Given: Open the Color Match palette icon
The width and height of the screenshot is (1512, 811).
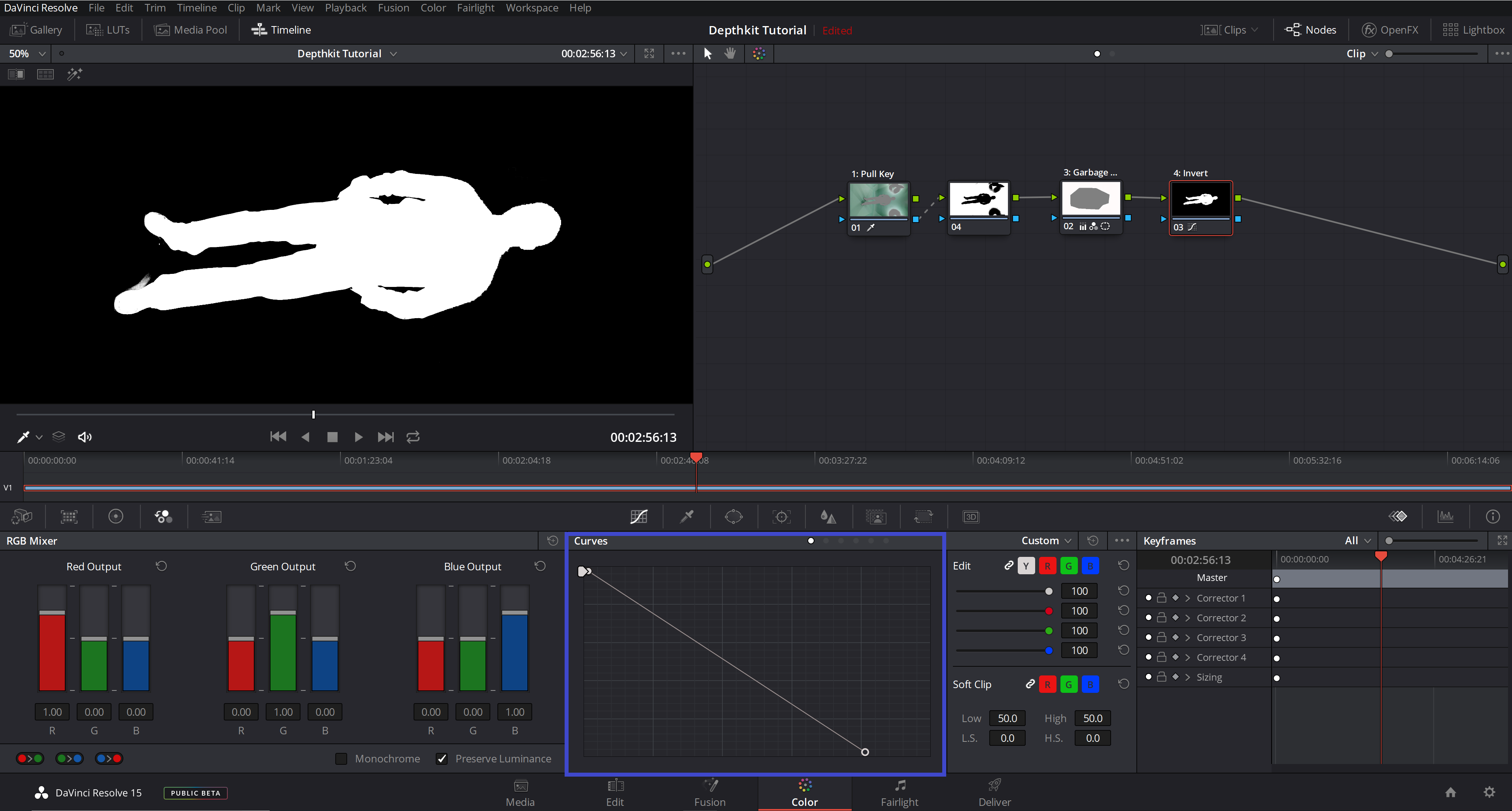Looking at the screenshot, I should pos(69,517).
